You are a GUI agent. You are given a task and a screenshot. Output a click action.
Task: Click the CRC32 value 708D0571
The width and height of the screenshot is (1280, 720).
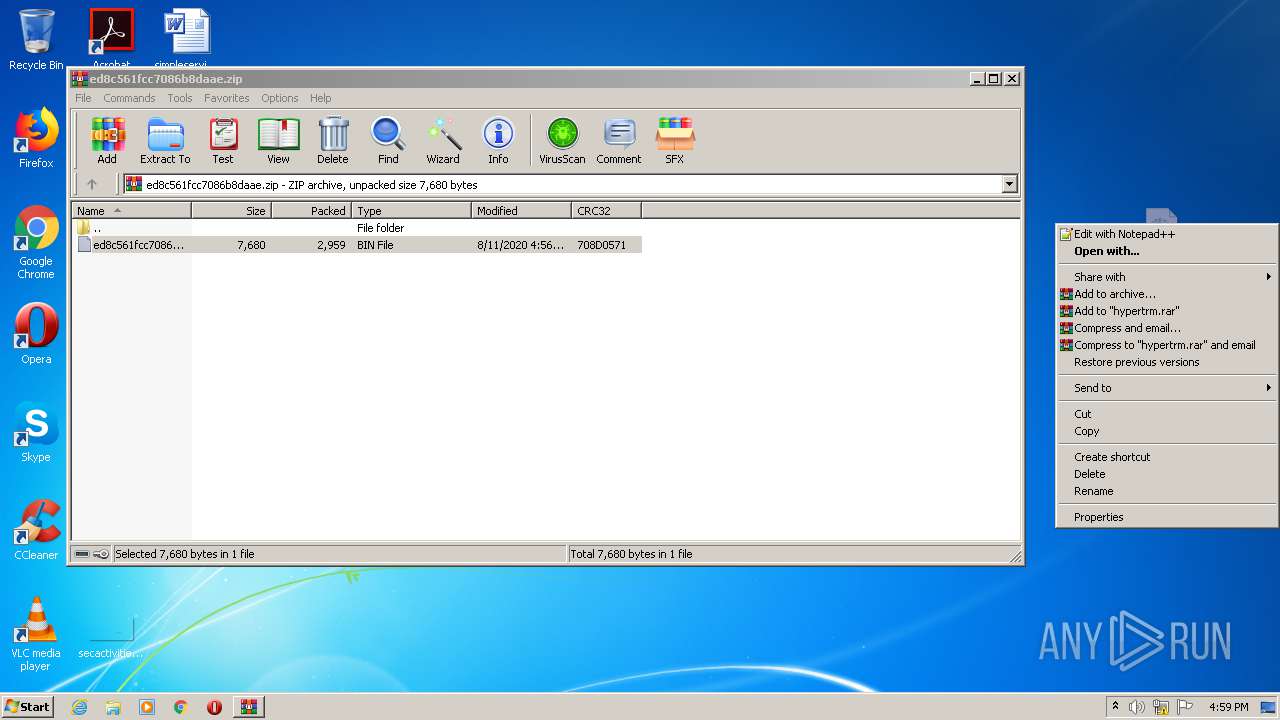[x=601, y=245]
